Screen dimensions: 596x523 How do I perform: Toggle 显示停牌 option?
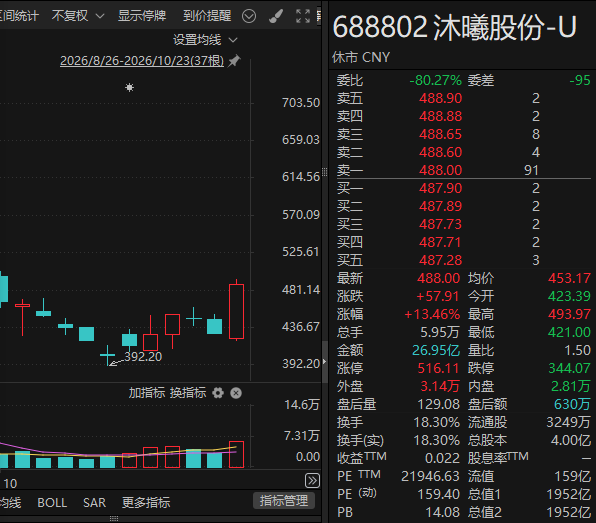click(142, 16)
